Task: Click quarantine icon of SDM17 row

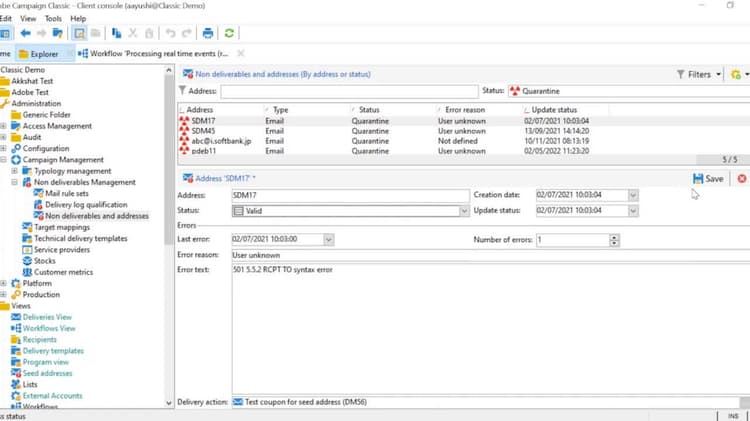Action: pyautogui.click(x=184, y=121)
